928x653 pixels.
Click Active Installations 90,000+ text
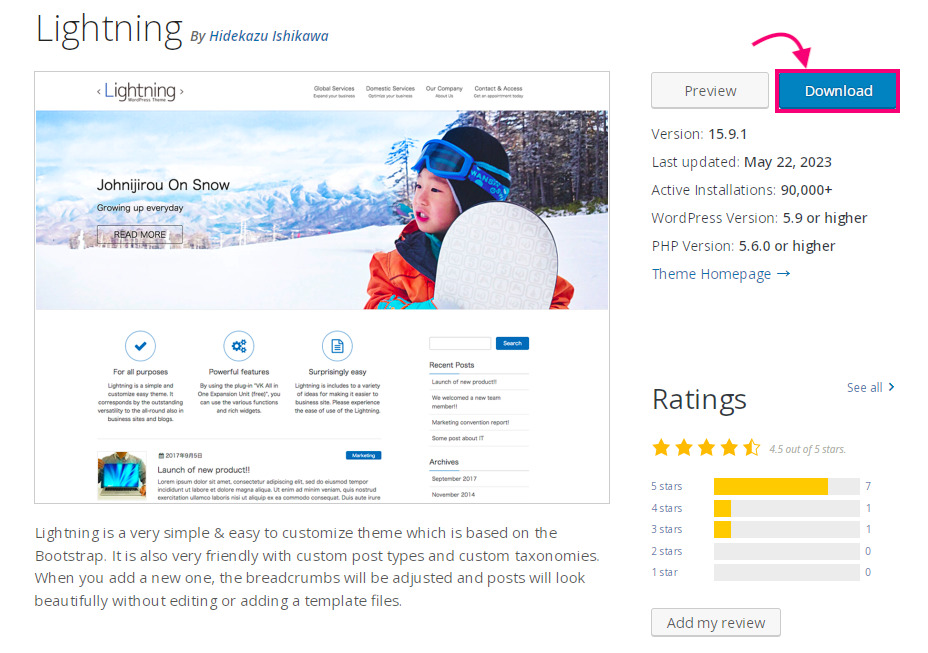click(x=742, y=190)
